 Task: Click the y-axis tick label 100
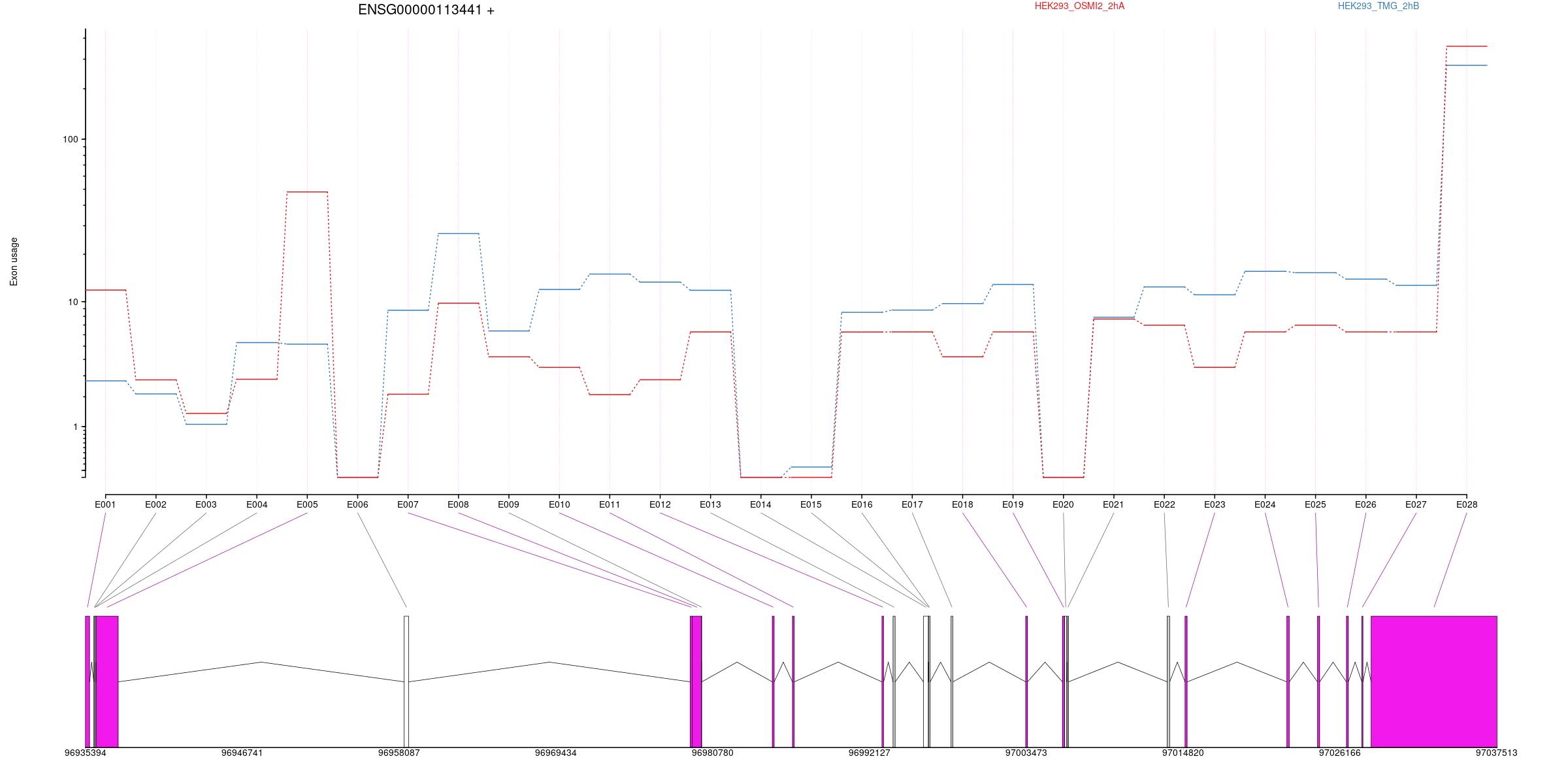coord(70,140)
